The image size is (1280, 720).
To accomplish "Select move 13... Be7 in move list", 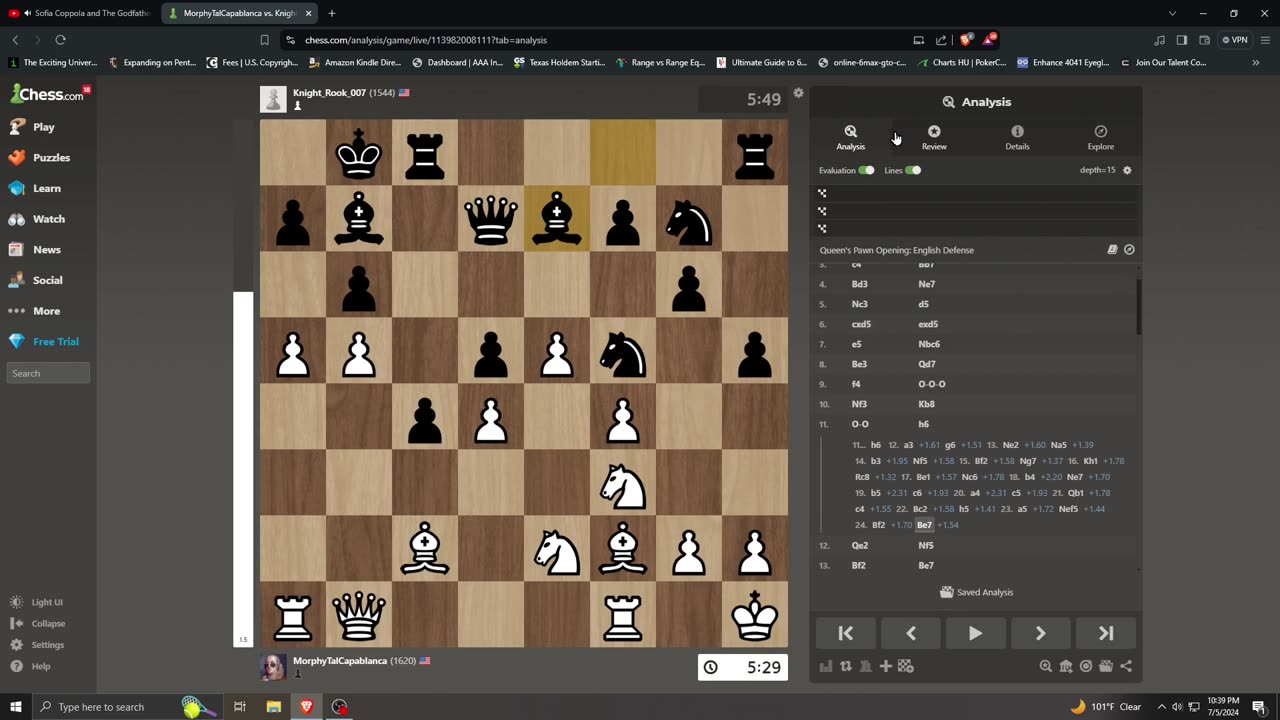I will click(926, 565).
